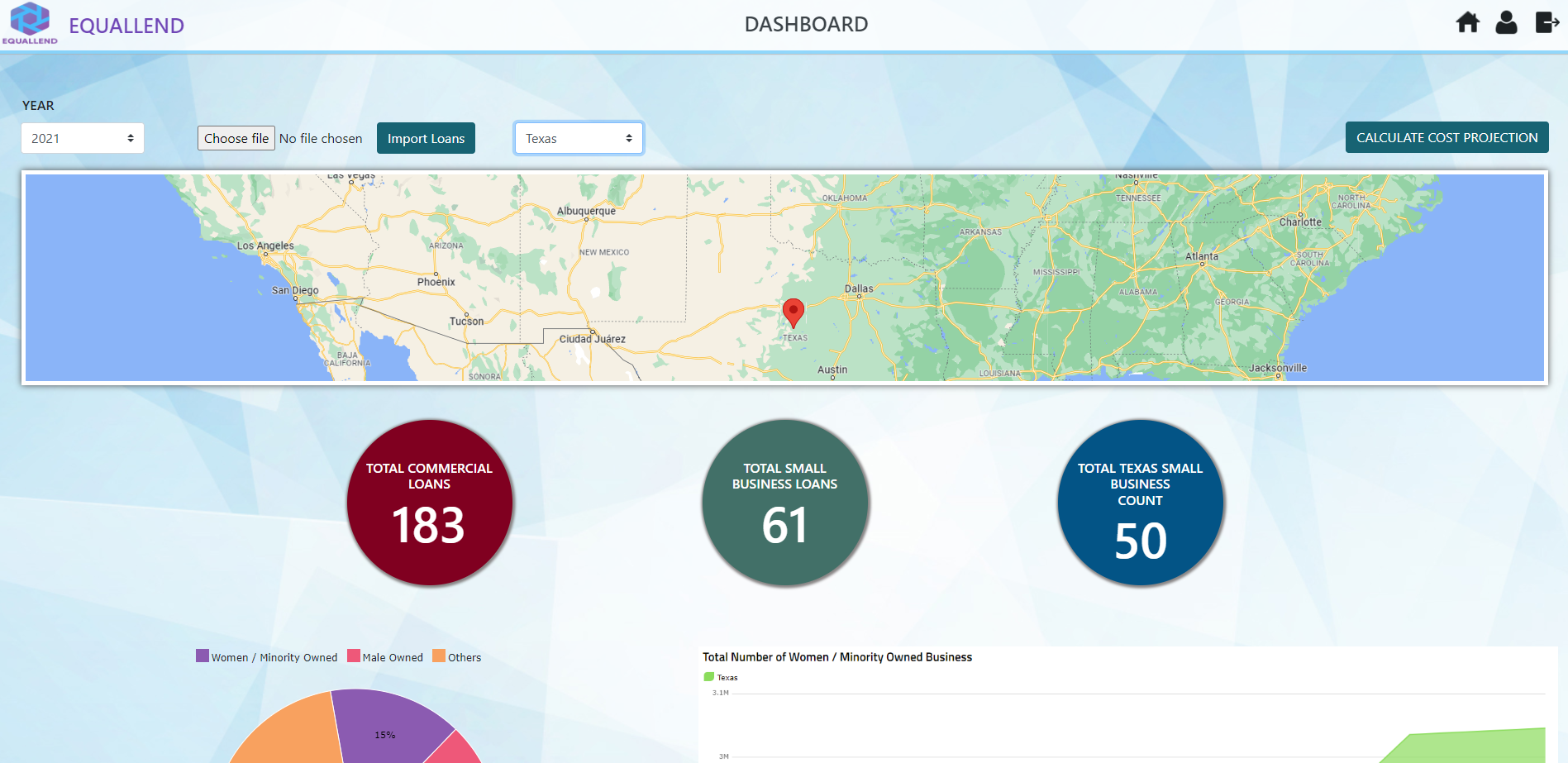1568x763 pixels.
Task: Click Los Angeles label on map
Action: (265, 246)
